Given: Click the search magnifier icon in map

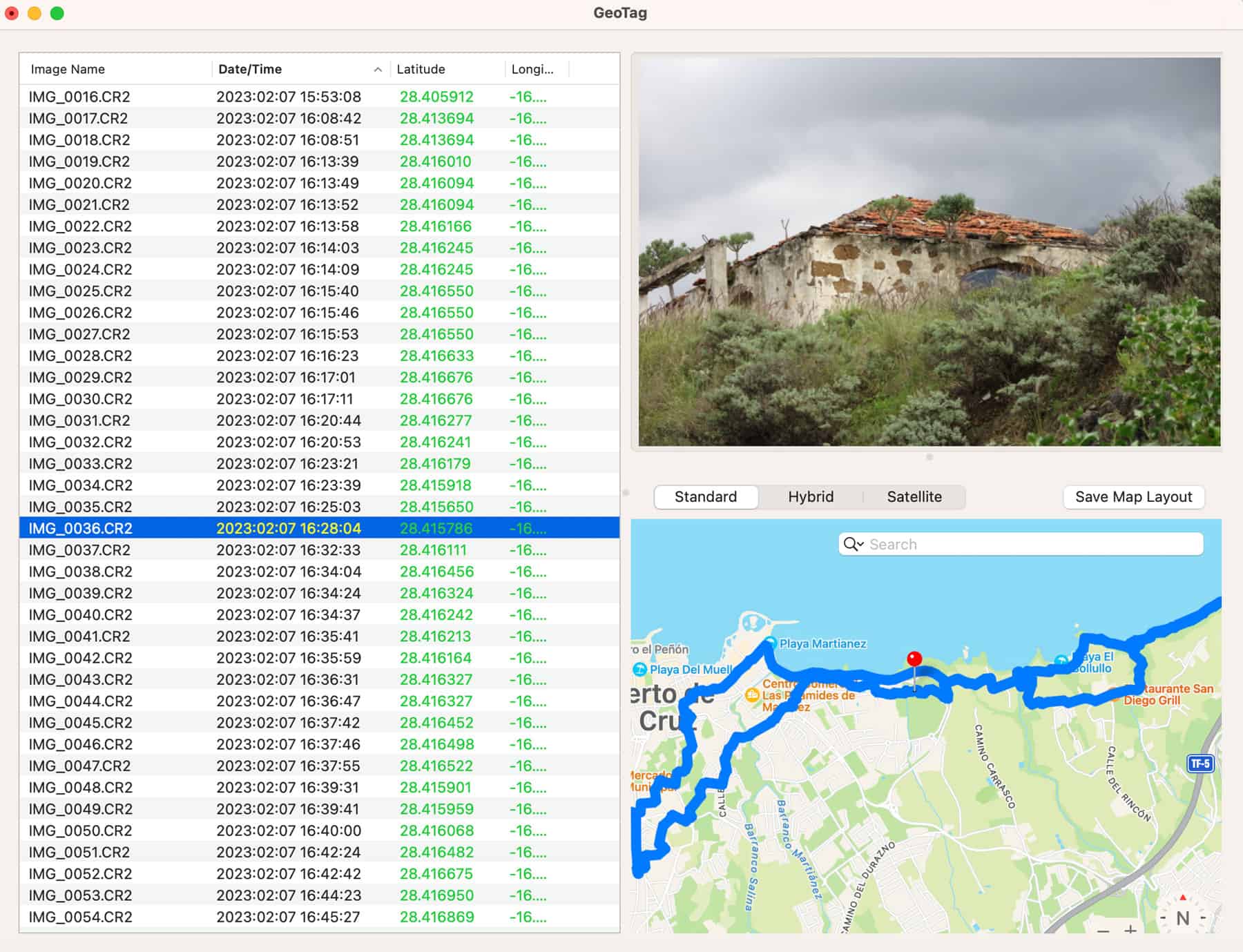Looking at the screenshot, I should click(x=854, y=544).
